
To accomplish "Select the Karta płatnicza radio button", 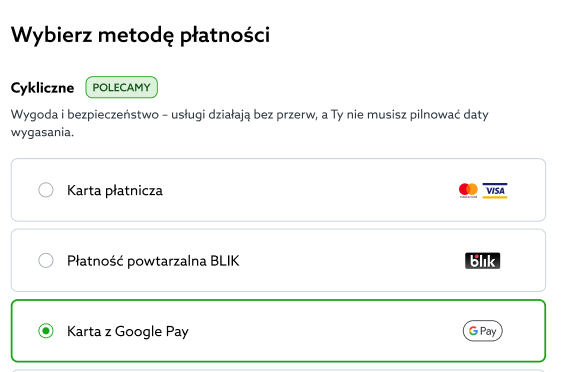I will click(46, 190).
